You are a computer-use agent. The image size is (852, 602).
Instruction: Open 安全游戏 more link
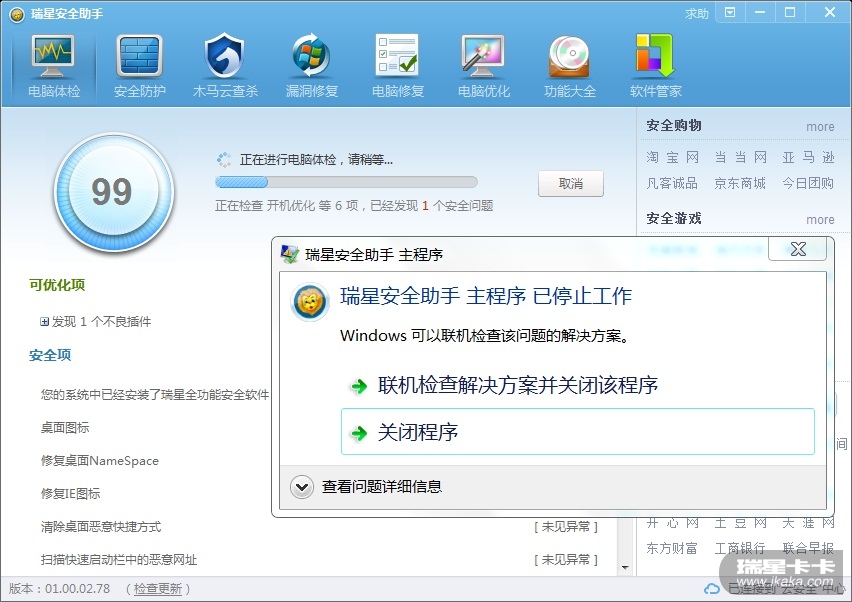[820, 220]
